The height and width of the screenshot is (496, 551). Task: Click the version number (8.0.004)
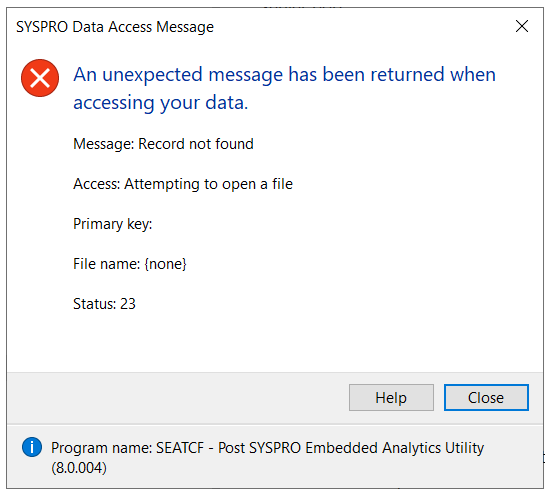pos(79,468)
